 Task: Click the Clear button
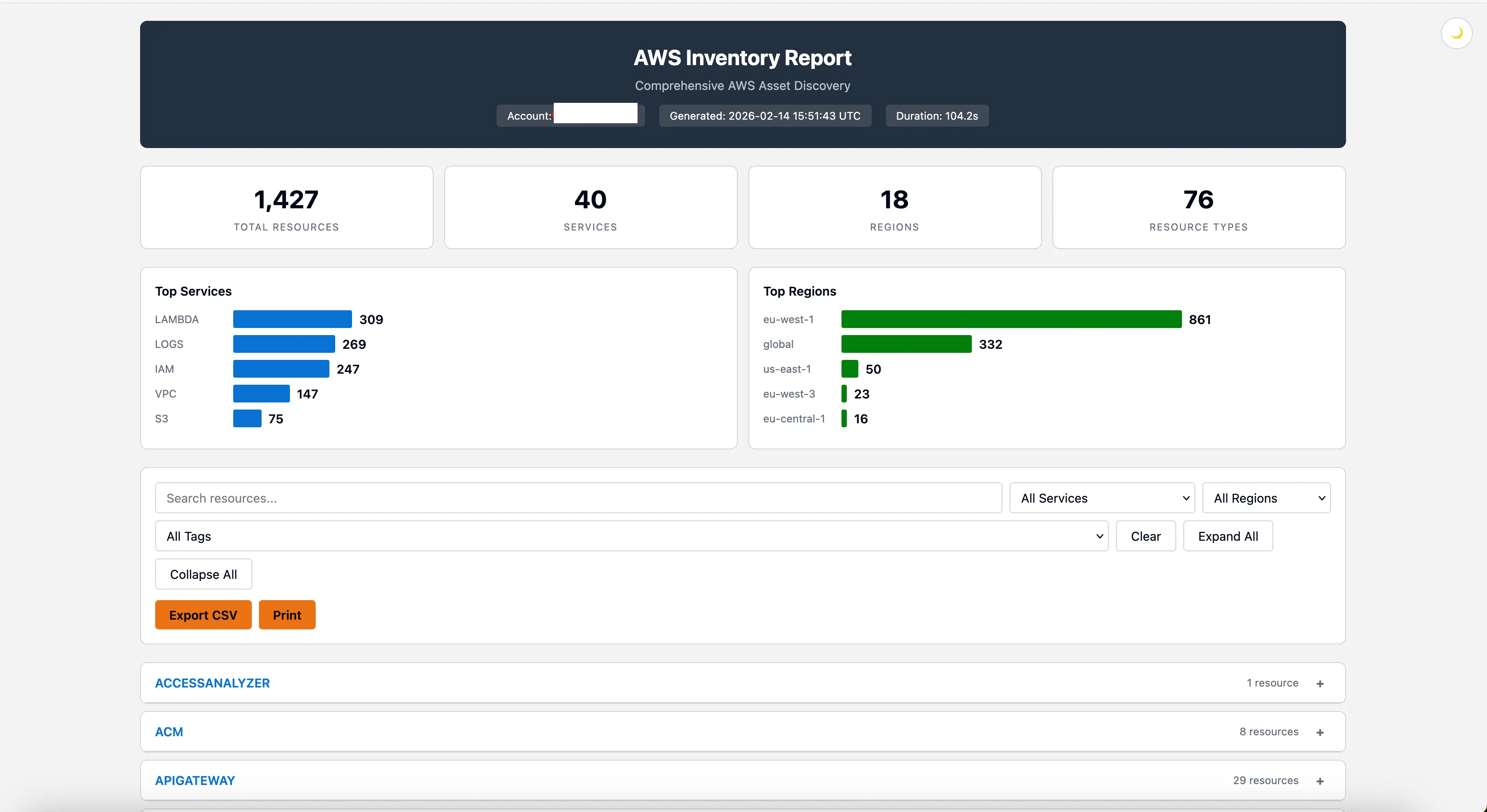(1145, 535)
